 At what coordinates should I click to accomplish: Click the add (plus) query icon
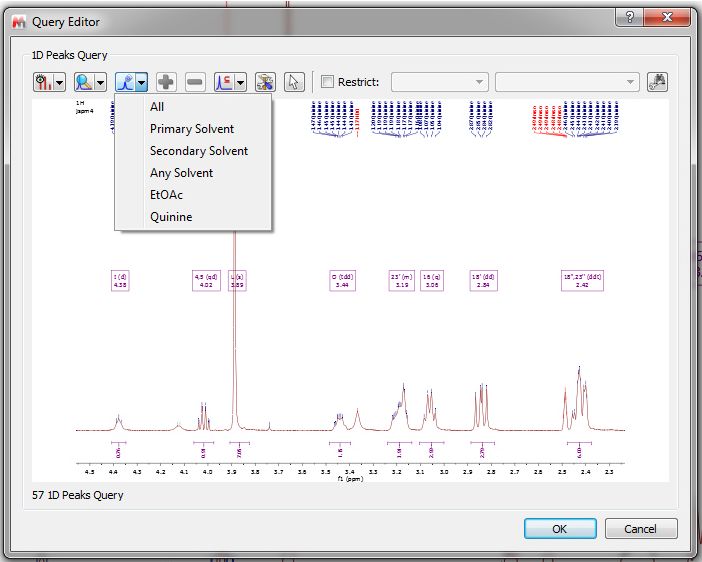(166, 82)
